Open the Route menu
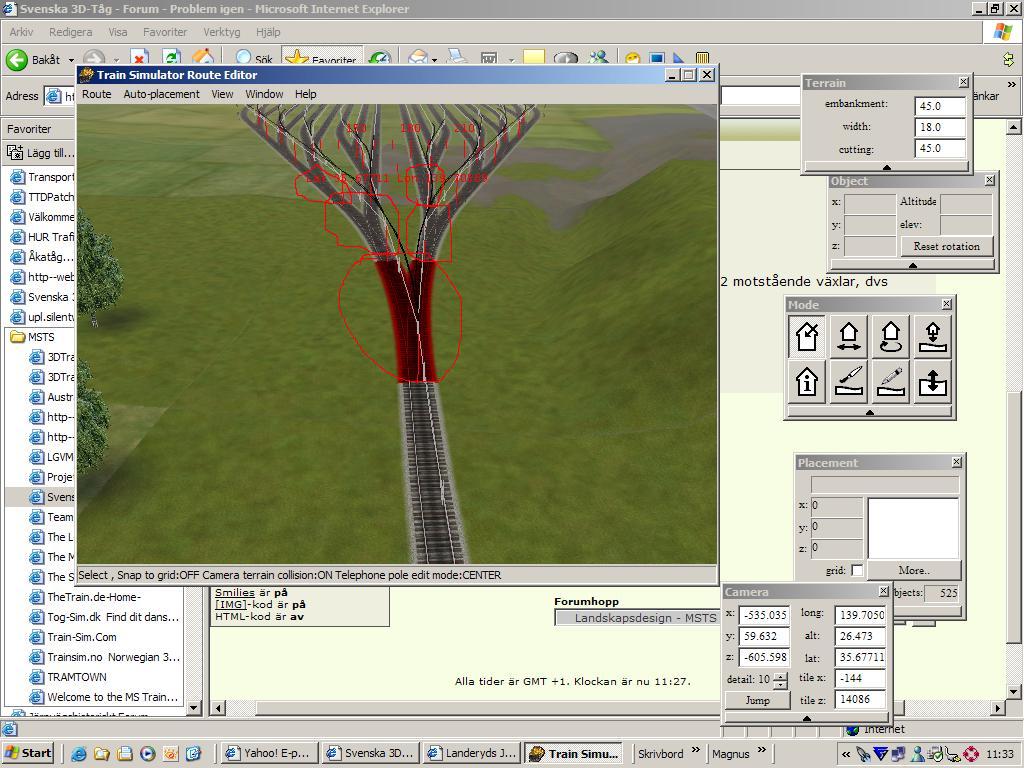Image resolution: width=1024 pixels, height=768 pixels. click(97, 94)
